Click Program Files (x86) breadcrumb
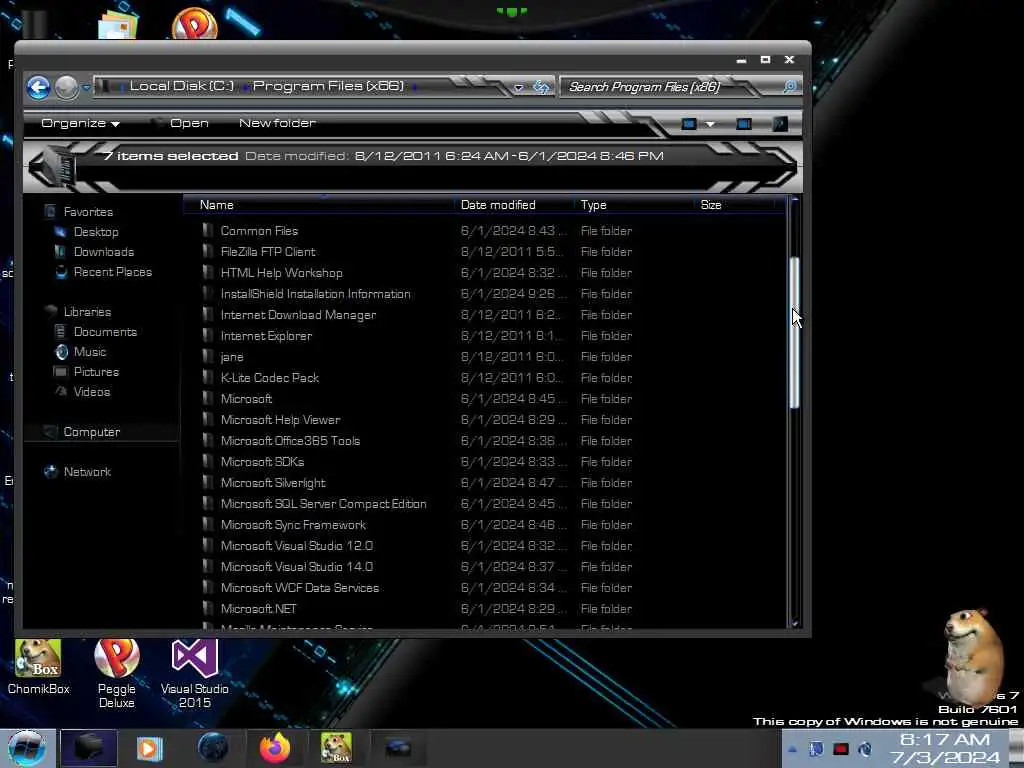 [x=328, y=86]
